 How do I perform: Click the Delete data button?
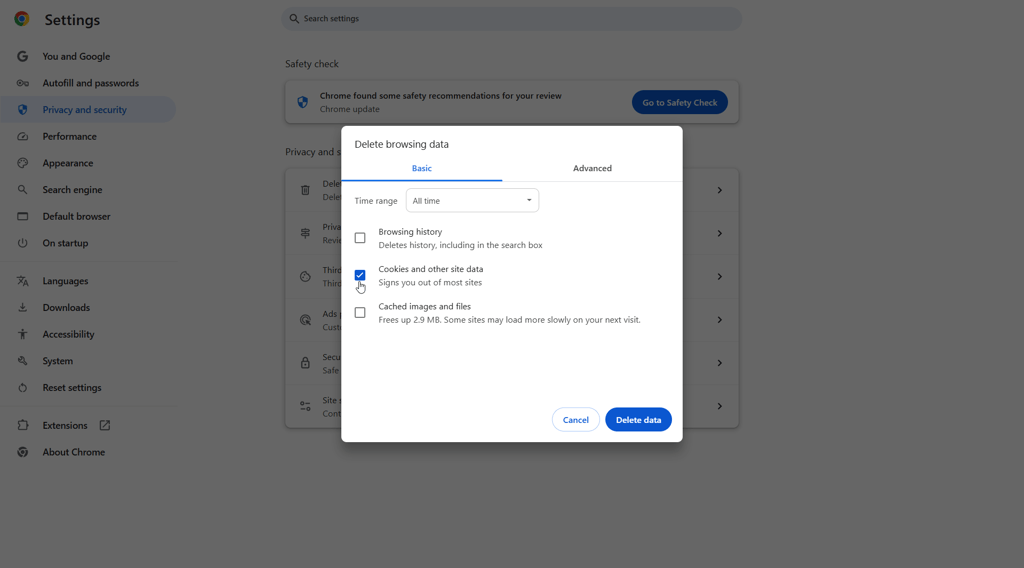(638, 420)
